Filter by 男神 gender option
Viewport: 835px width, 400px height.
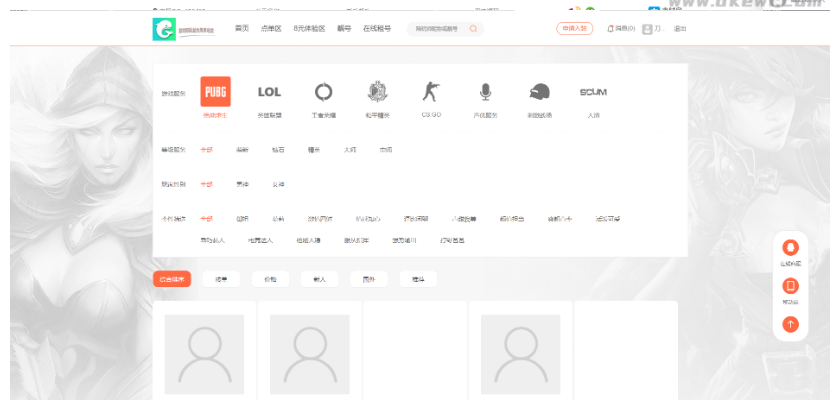click(242, 184)
